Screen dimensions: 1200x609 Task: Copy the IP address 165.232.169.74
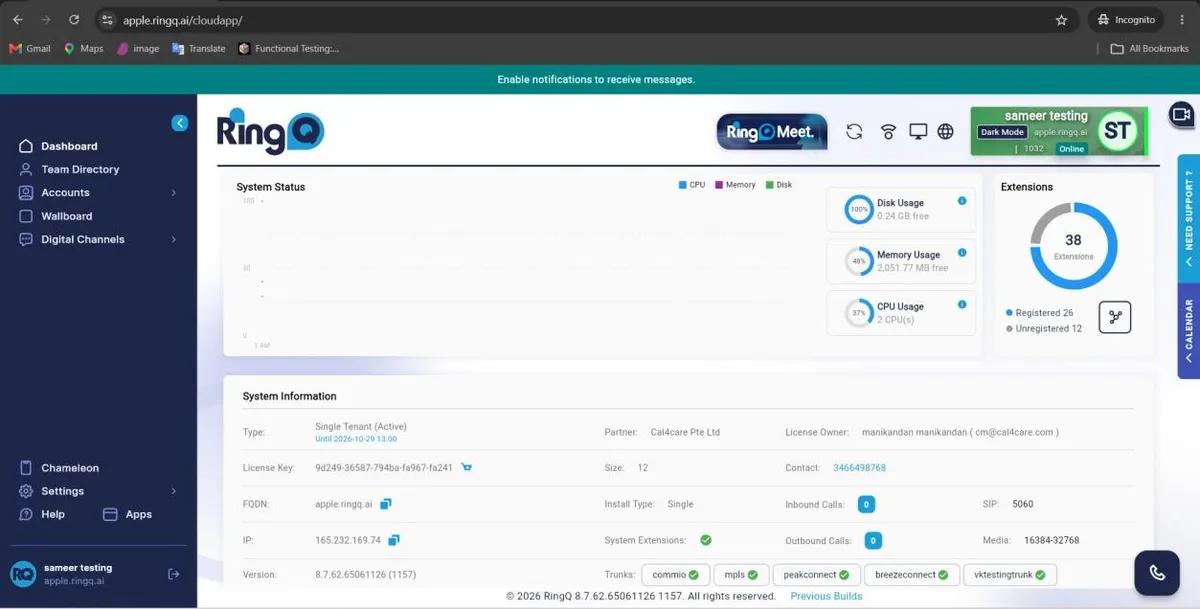coord(394,540)
